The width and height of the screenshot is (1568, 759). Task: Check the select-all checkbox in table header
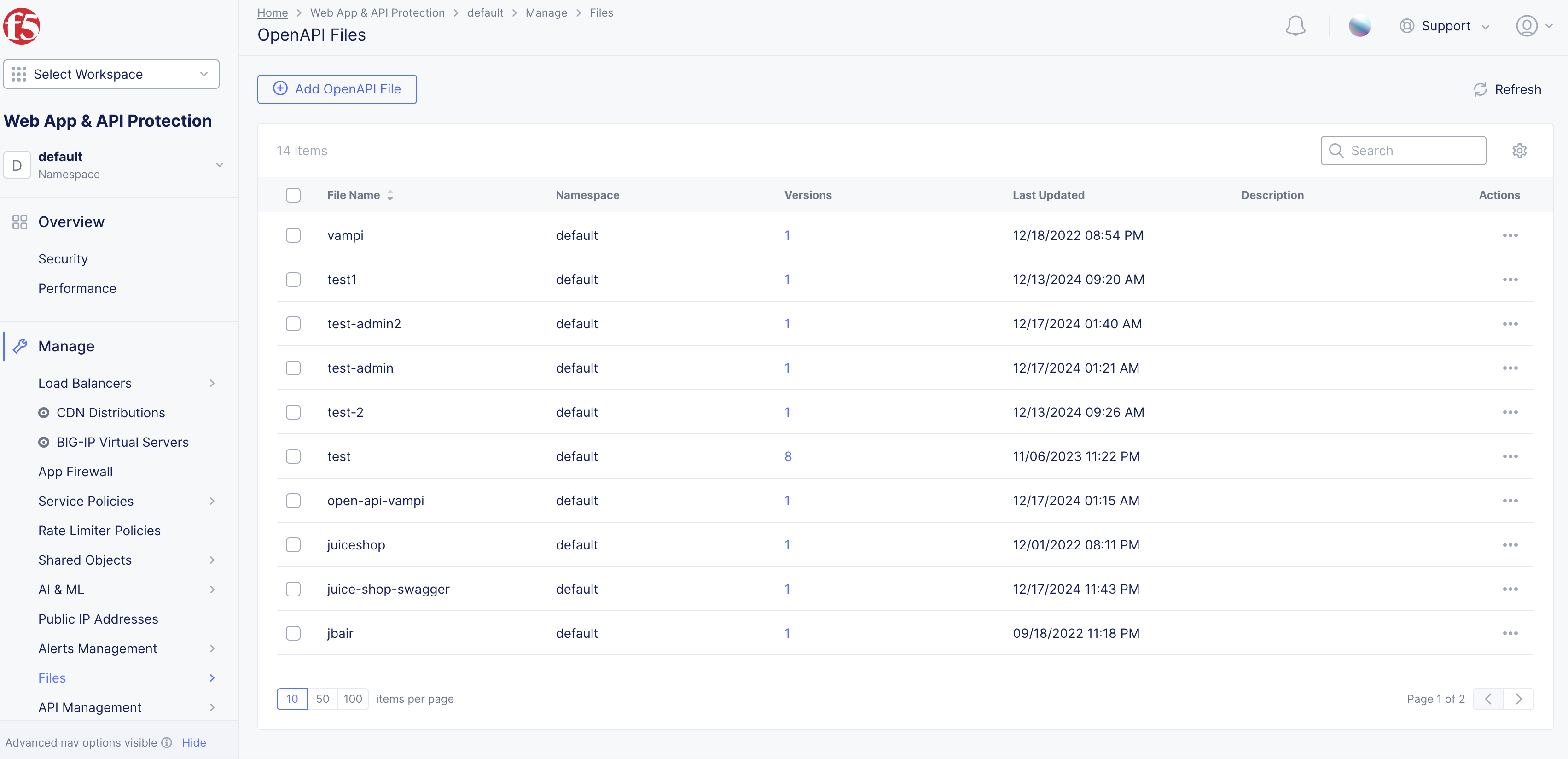click(293, 195)
